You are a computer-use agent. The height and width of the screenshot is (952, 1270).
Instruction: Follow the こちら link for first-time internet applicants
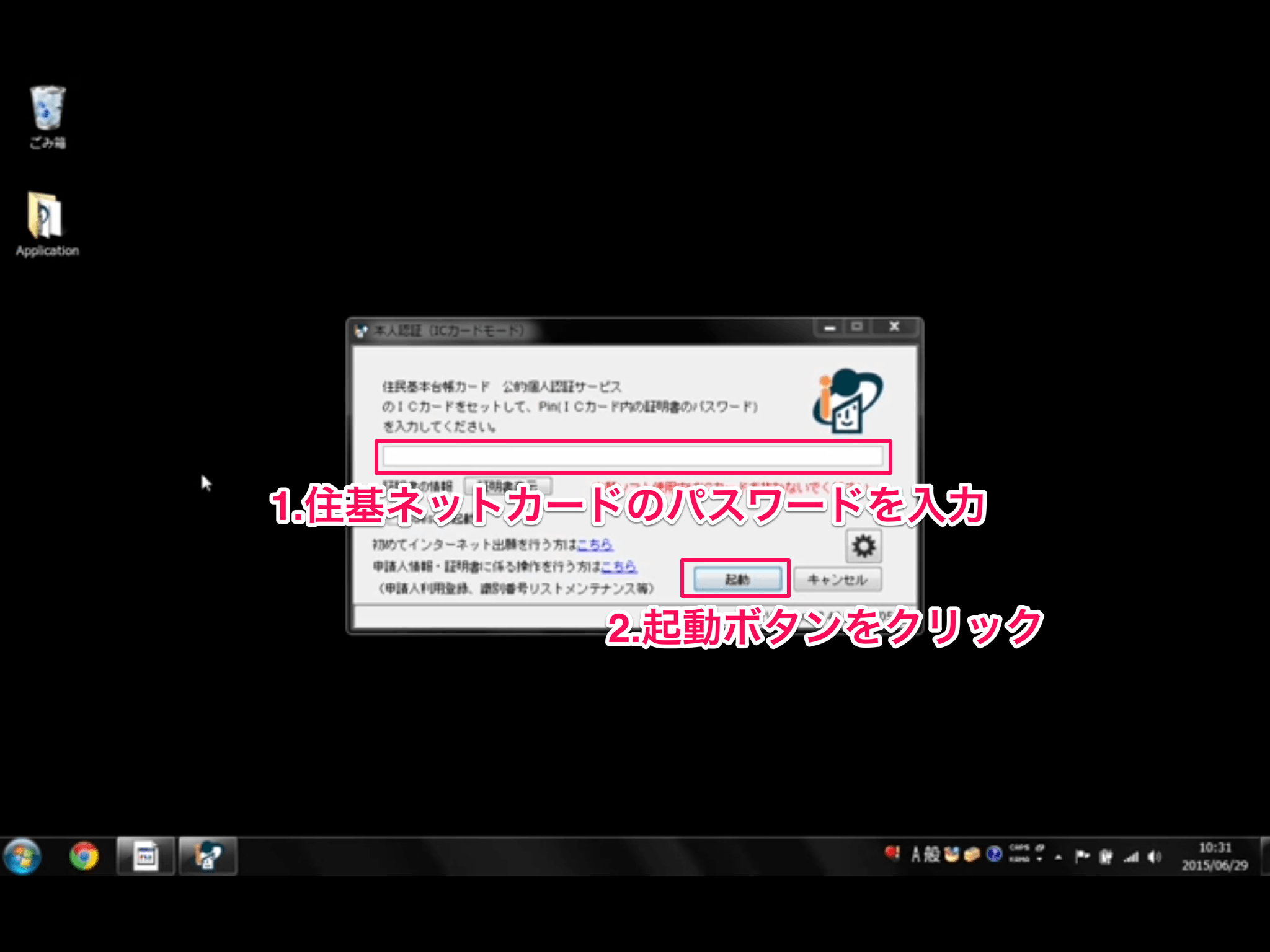point(593,545)
